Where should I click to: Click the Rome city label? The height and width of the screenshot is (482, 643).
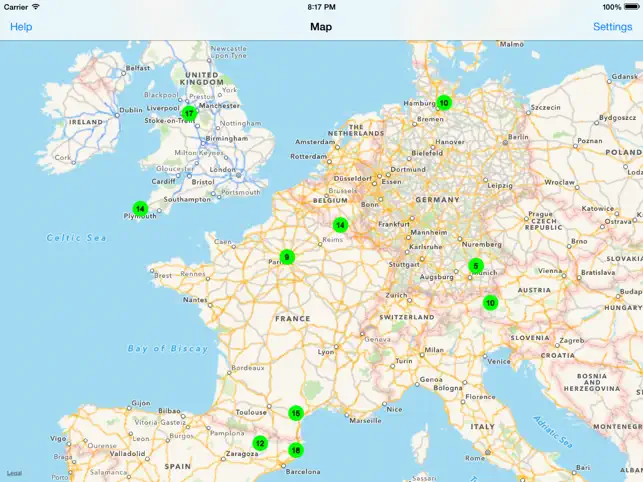click(475, 458)
